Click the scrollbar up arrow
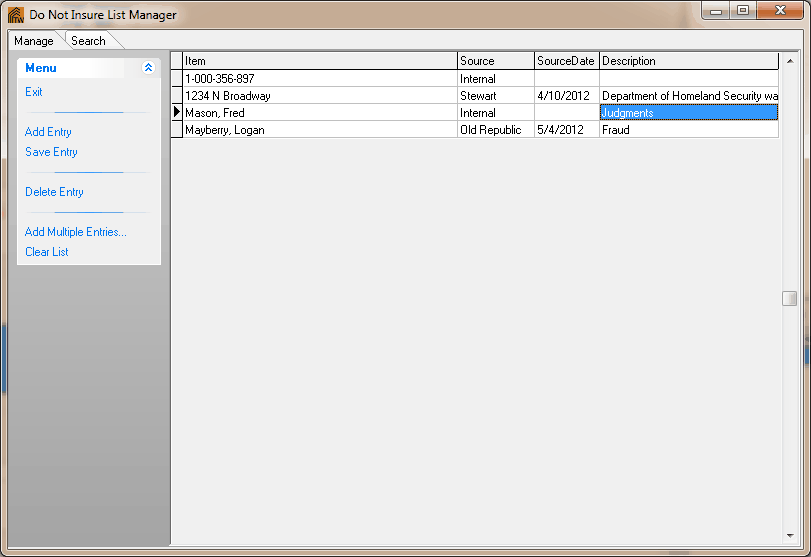Screen dimensions: 811x557 tap(790, 61)
